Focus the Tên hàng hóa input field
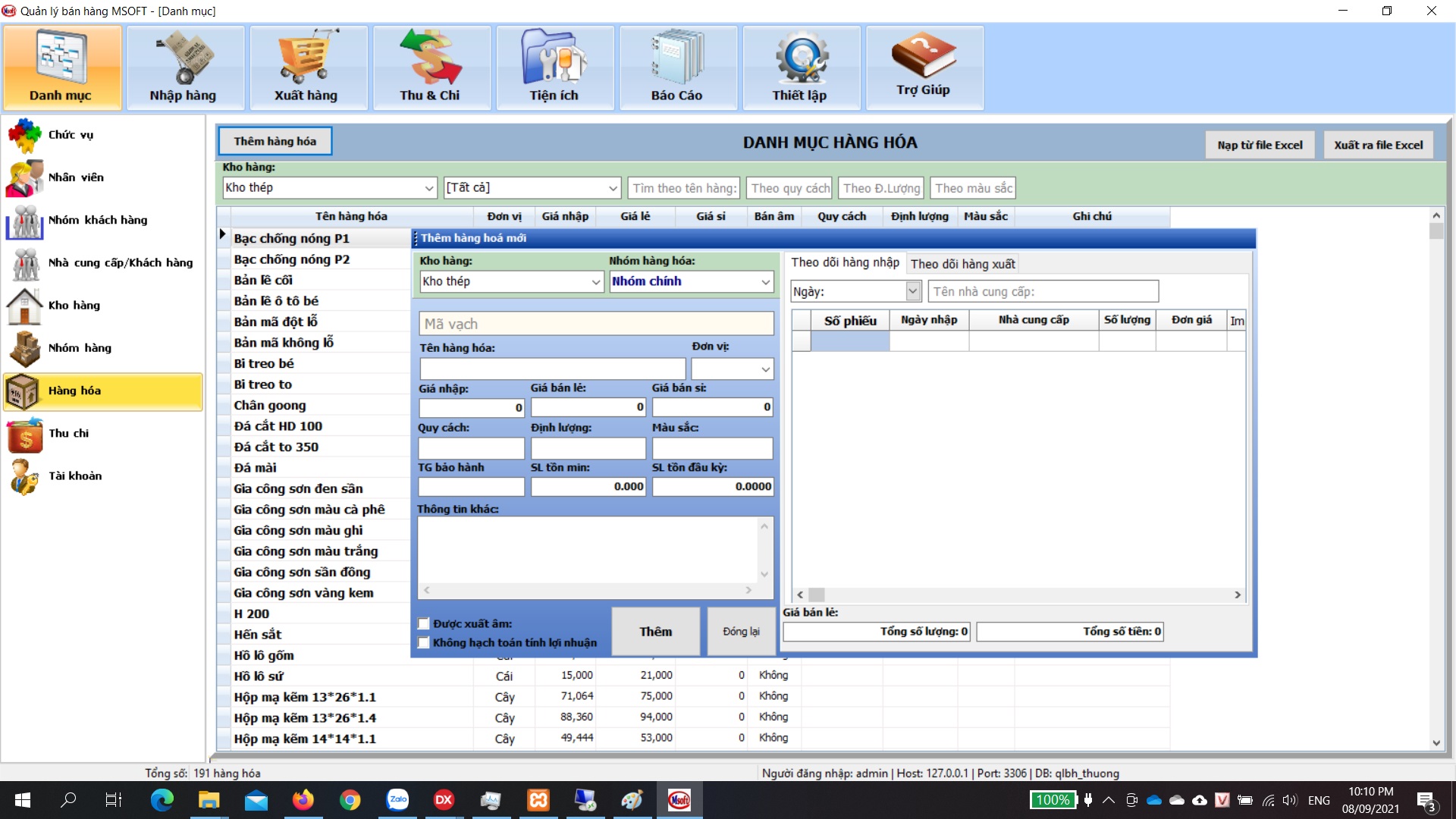Viewport: 1456px width, 819px height. [553, 369]
